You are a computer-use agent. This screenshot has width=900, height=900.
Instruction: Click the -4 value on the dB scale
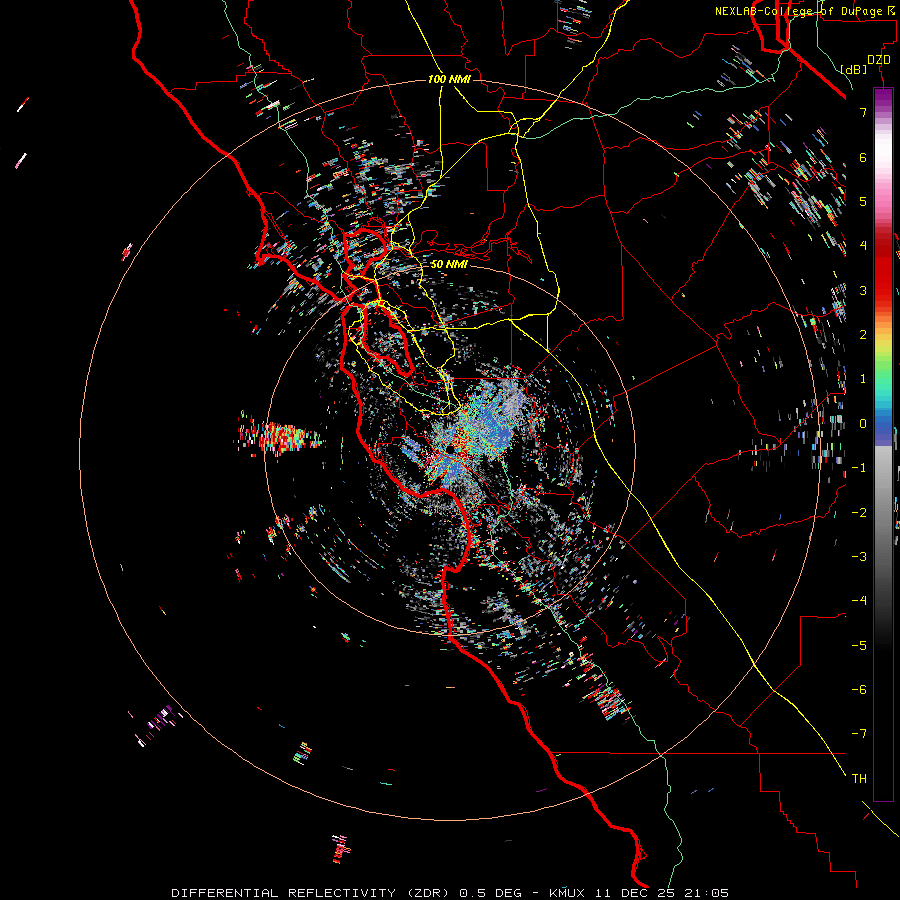click(x=859, y=601)
